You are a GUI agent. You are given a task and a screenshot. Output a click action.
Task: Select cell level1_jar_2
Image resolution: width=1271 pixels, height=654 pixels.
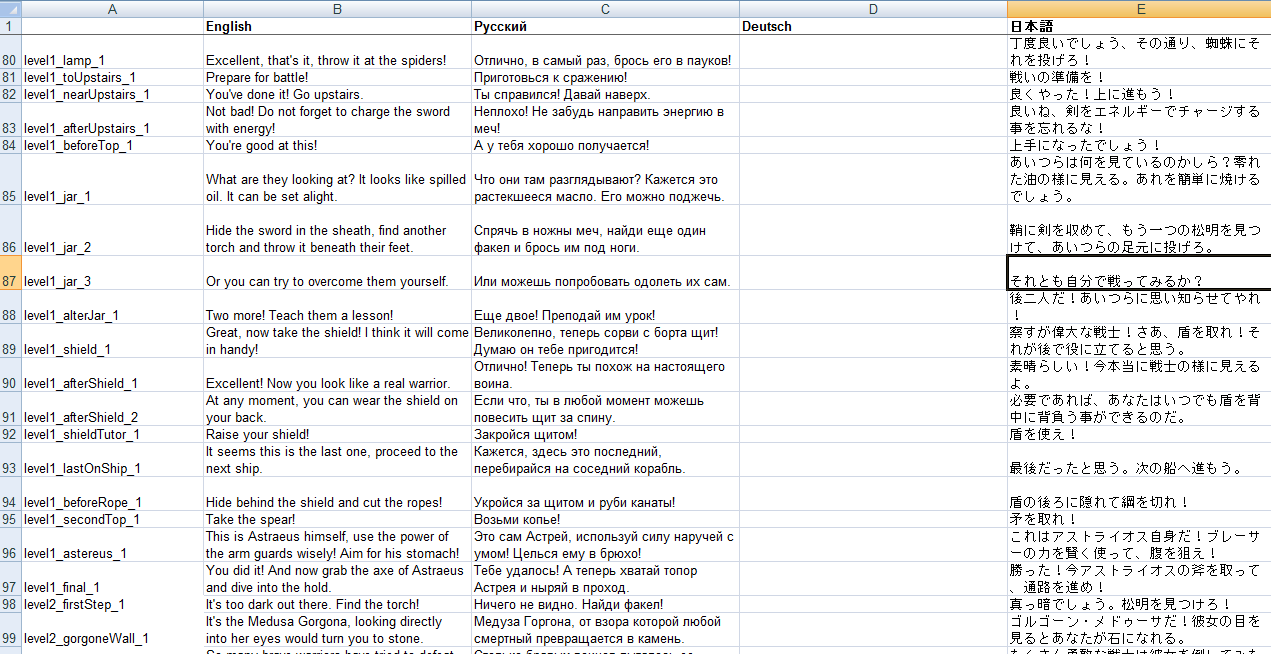[x=112, y=230]
